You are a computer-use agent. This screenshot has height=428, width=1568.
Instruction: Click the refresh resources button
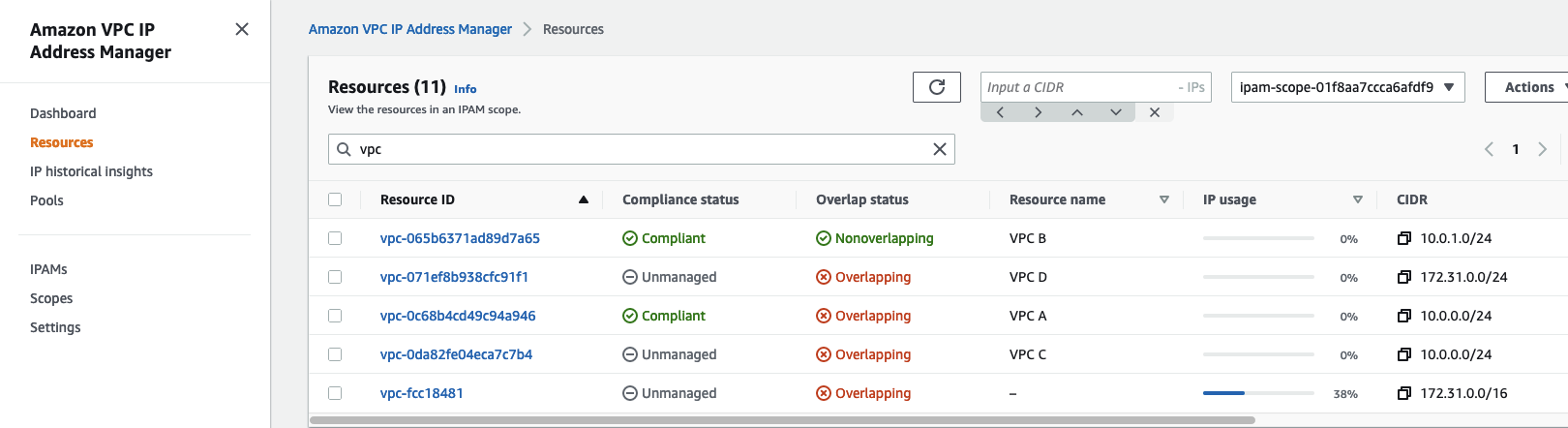[x=937, y=87]
